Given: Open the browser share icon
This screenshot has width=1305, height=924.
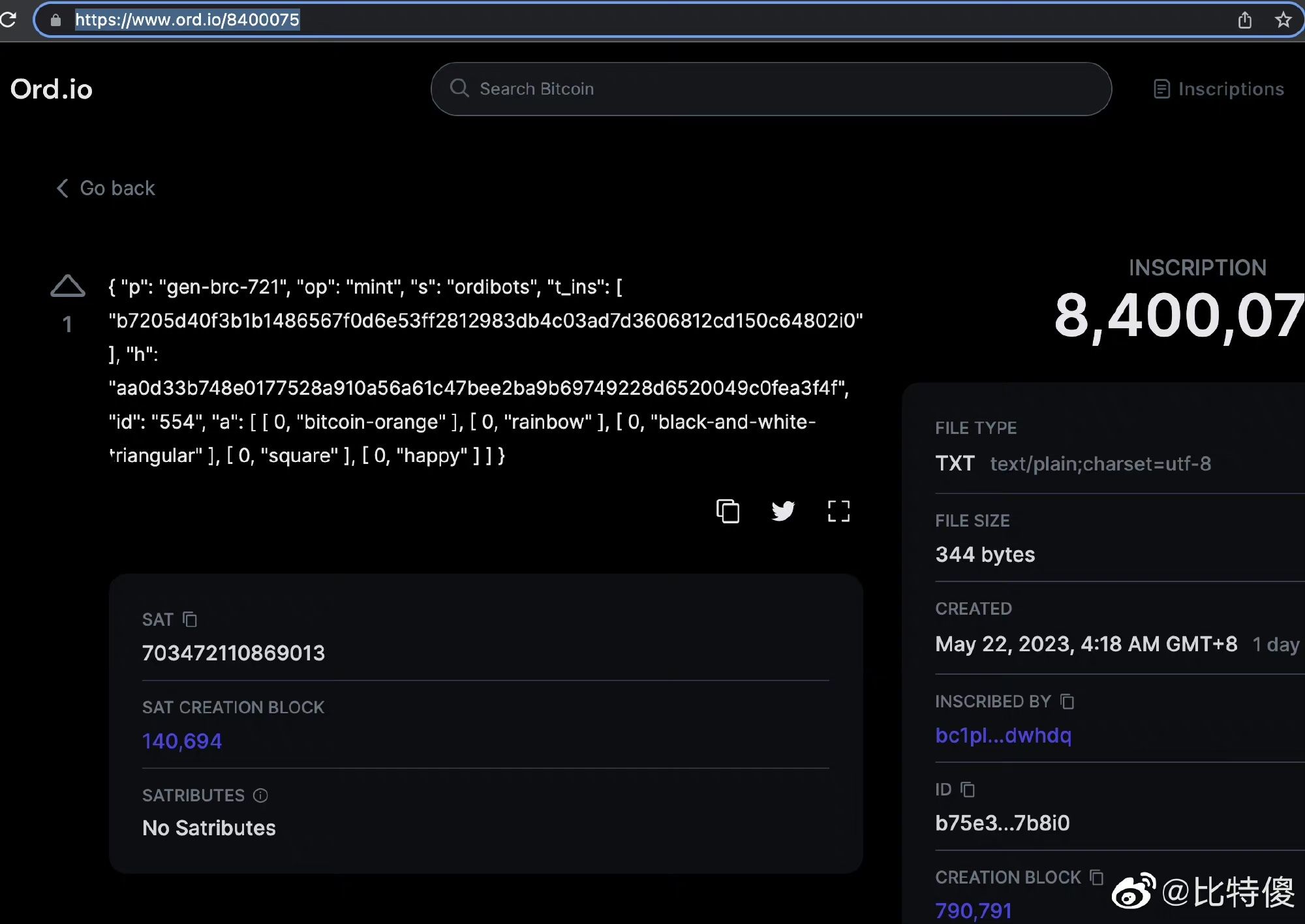Looking at the screenshot, I should [x=1245, y=20].
